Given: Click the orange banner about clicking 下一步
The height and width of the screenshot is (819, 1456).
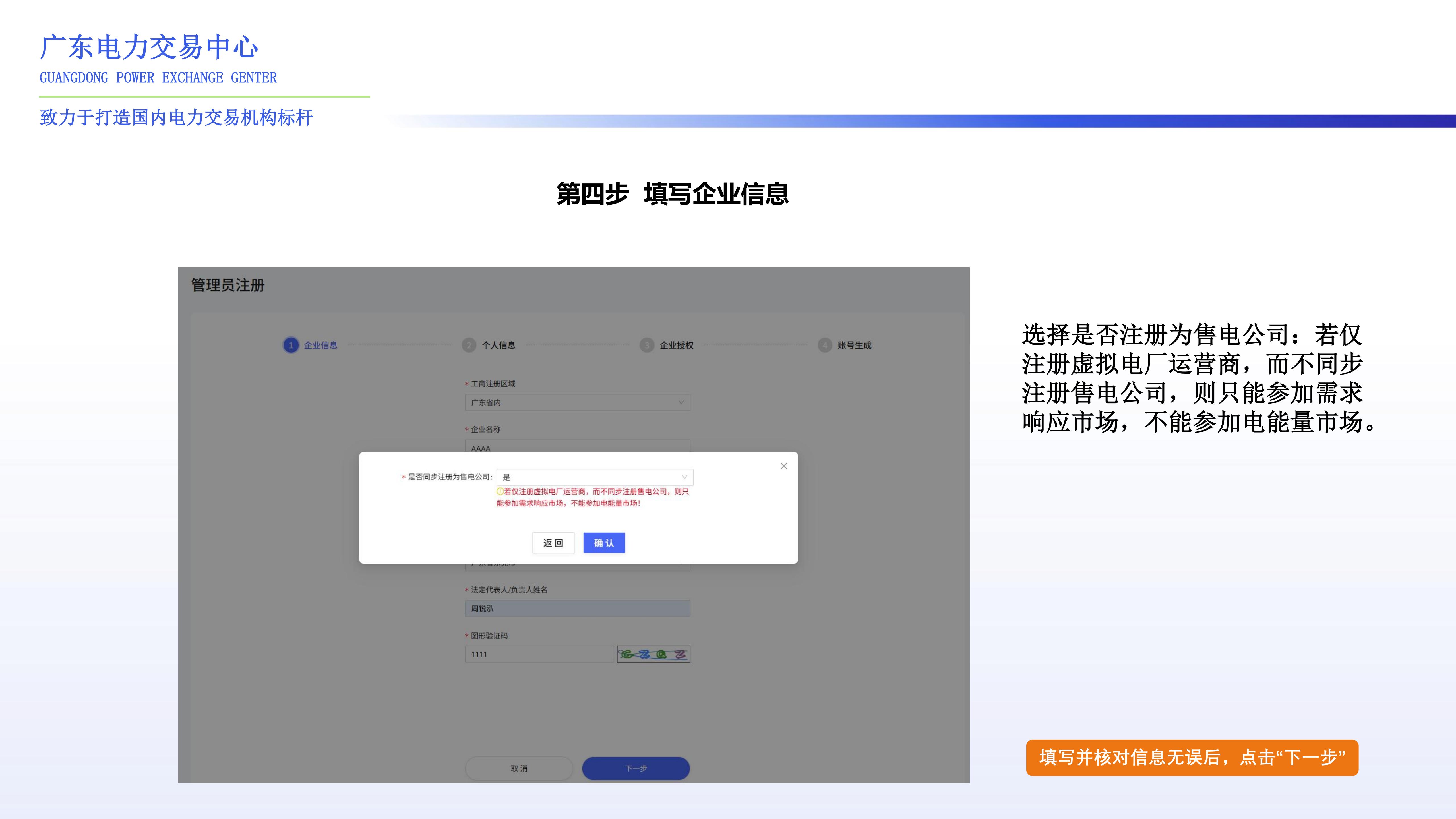Looking at the screenshot, I should [x=1193, y=758].
